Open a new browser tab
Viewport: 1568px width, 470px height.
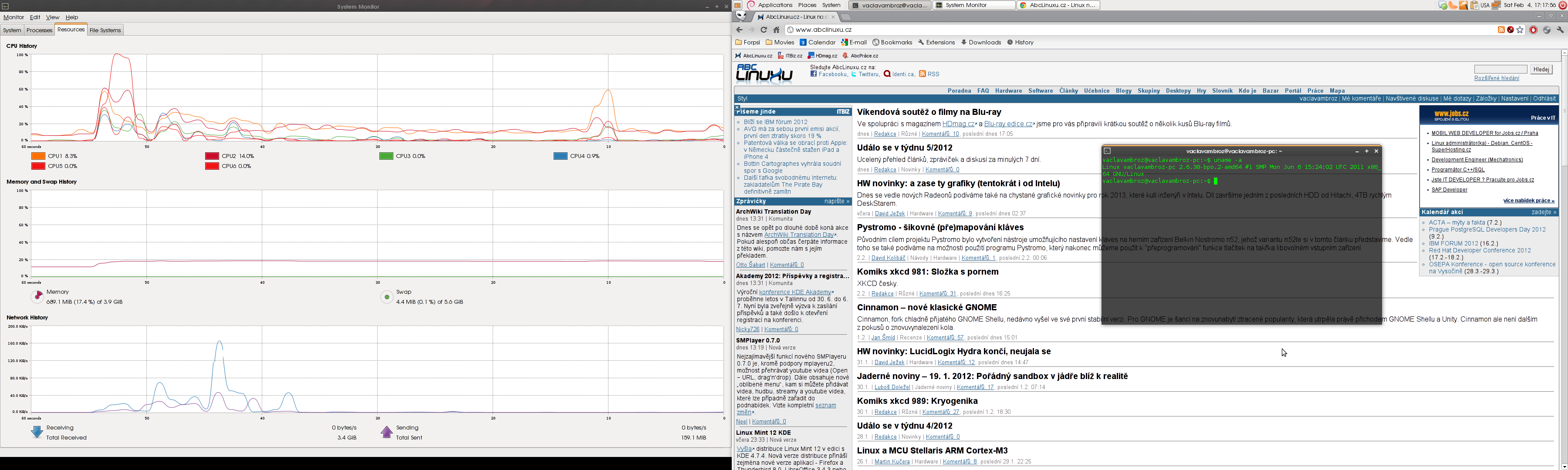pos(846,17)
